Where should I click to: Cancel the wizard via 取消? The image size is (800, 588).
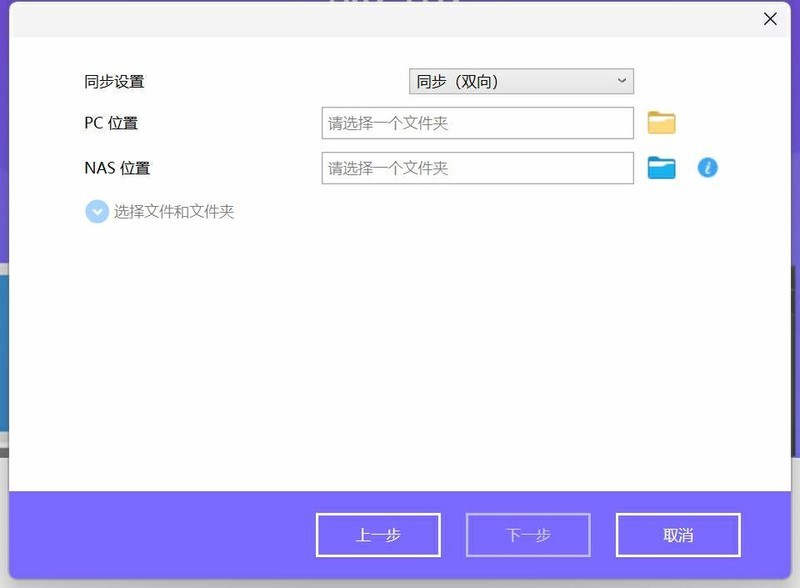click(678, 534)
